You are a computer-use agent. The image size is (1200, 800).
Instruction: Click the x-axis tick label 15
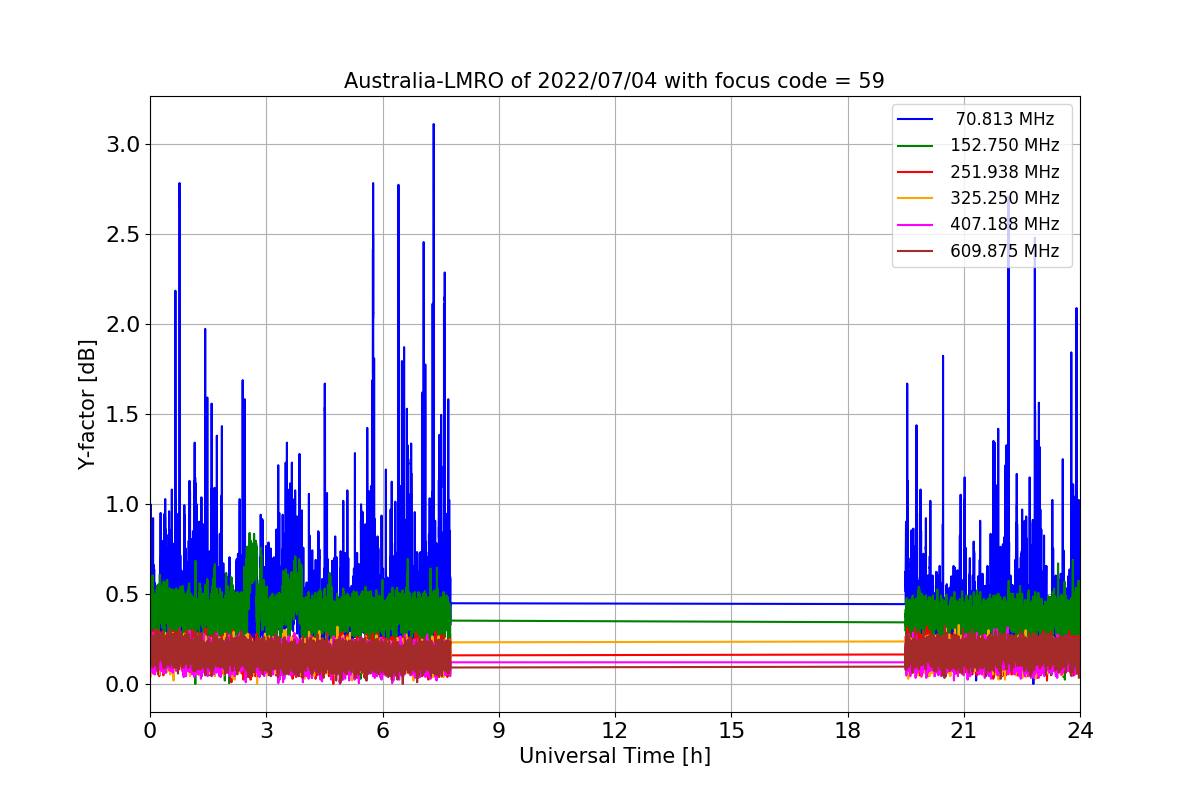pyautogui.click(x=731, y=731)
